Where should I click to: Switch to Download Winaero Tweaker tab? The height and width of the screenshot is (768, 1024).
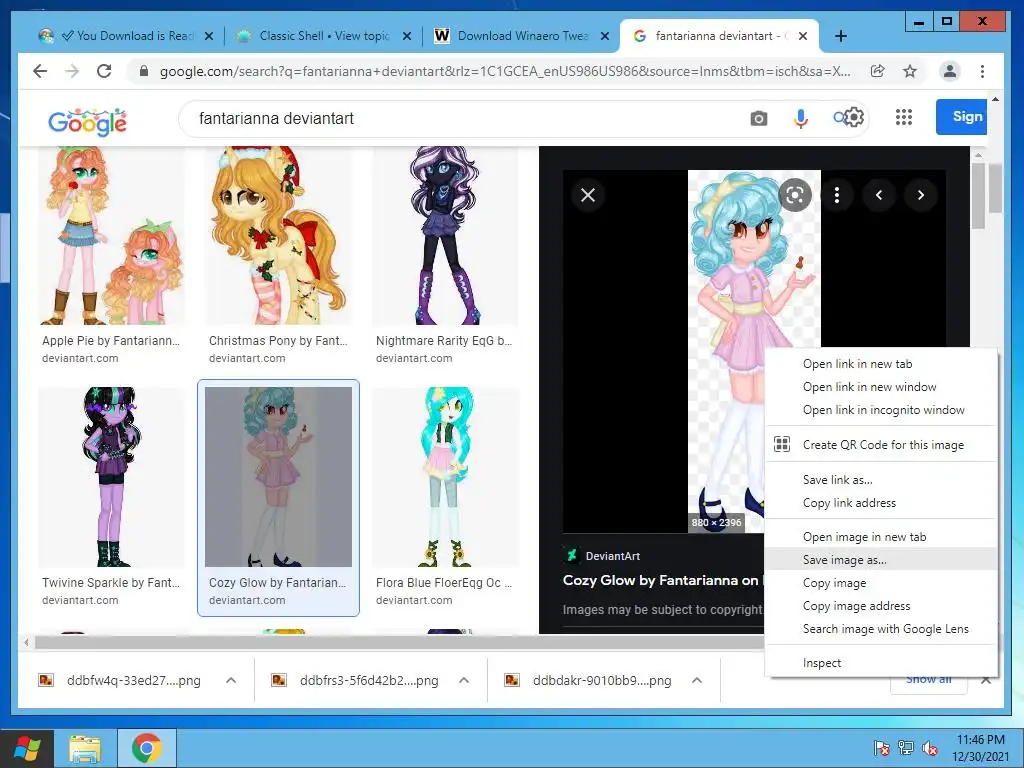pyautogui.click(x=521, y=36)
